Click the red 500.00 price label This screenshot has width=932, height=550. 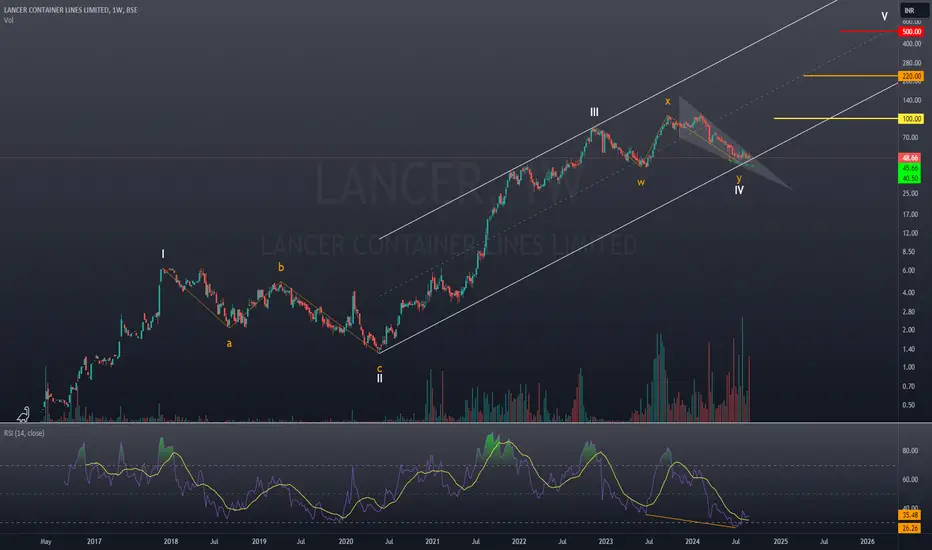coord(911,32)
